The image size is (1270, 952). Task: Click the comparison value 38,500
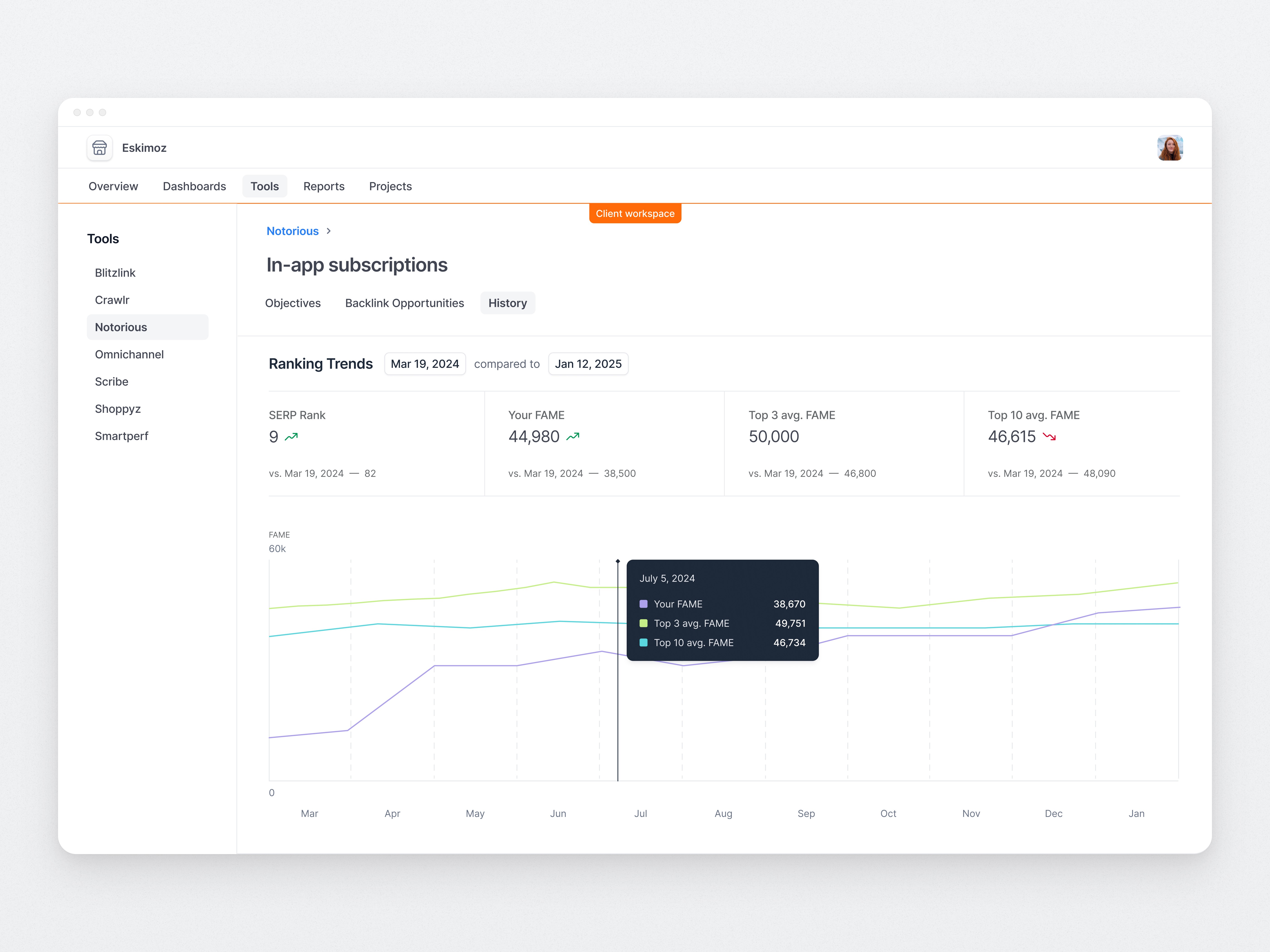[x=620, y=474]
